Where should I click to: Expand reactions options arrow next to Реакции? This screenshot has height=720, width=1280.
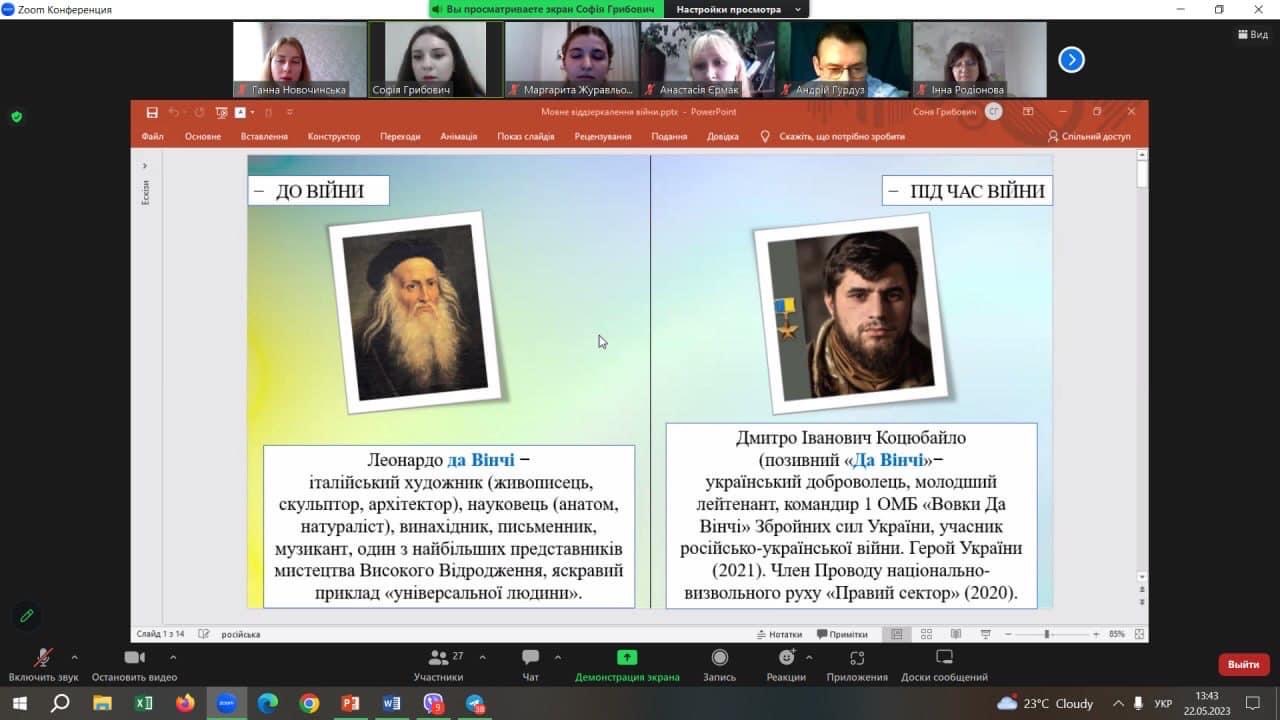click(808, 657)
